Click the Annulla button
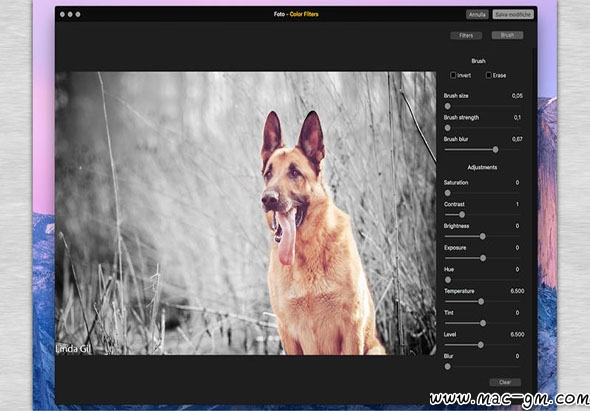Image resolution: width=590 pixels, height=411 pixels. coord(477,15)
